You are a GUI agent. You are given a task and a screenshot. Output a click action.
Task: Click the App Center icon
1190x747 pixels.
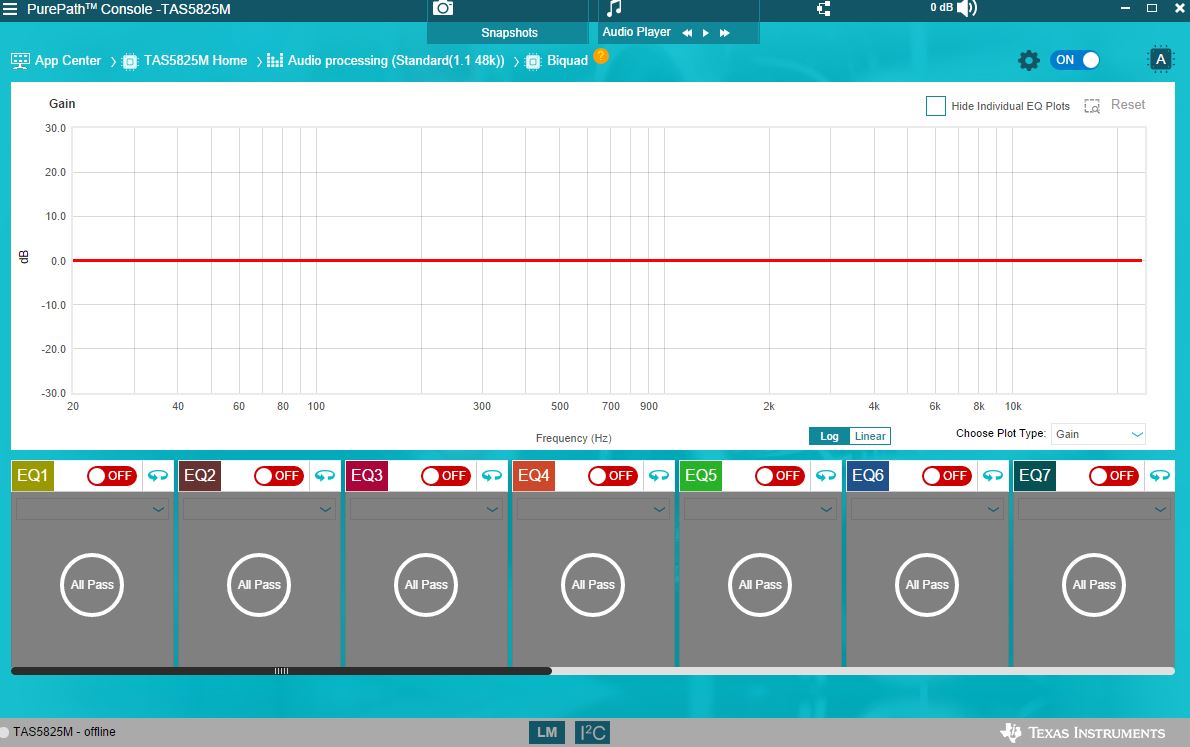pyautogui.click(x=20, y=61)
